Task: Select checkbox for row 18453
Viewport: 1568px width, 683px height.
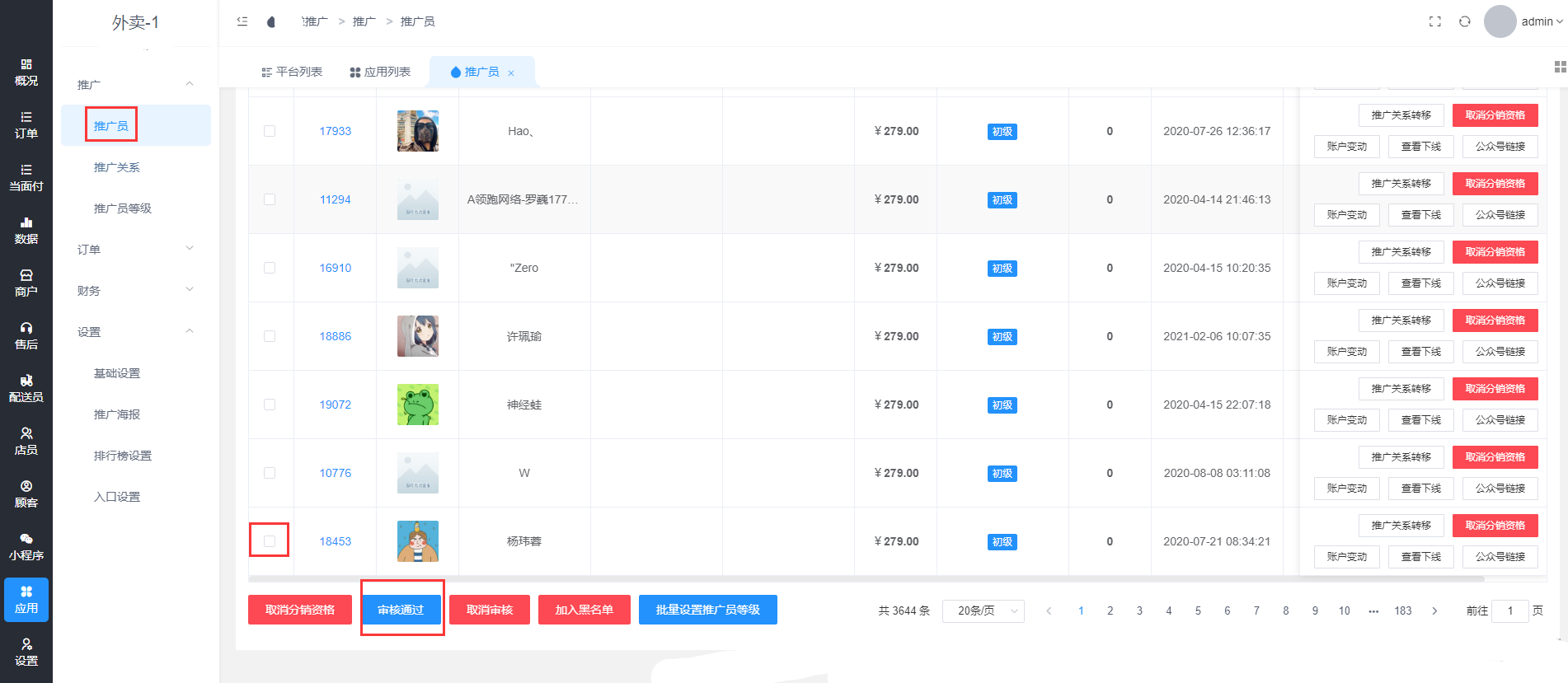Action: [270, 541]
